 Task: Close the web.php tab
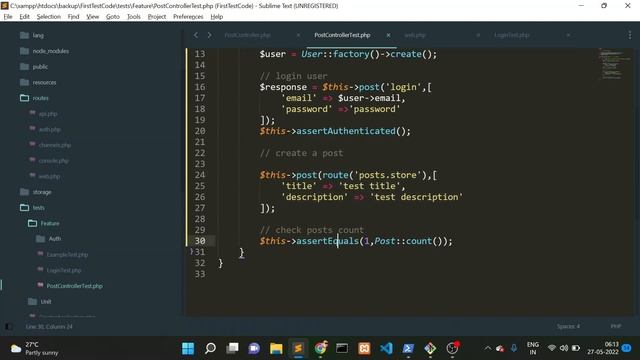tap(478, 35)
